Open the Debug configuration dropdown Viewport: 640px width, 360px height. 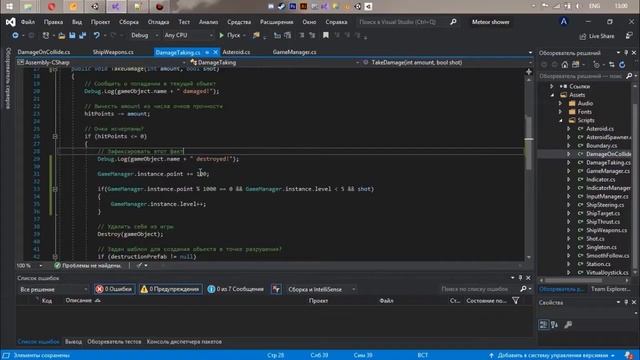(x=144, y=36)
